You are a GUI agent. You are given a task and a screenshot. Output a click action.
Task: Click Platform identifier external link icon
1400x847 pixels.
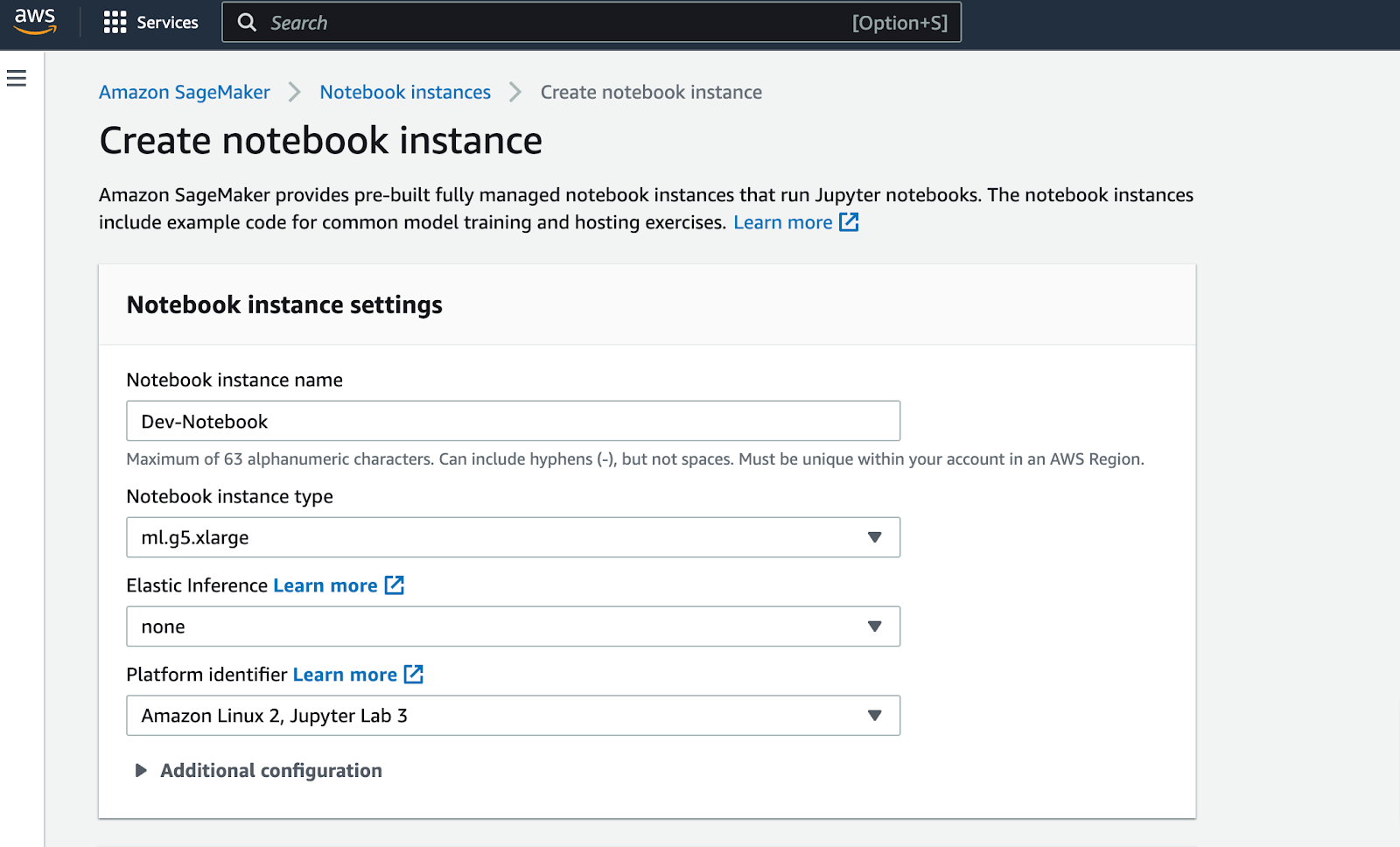coord(414,675)
